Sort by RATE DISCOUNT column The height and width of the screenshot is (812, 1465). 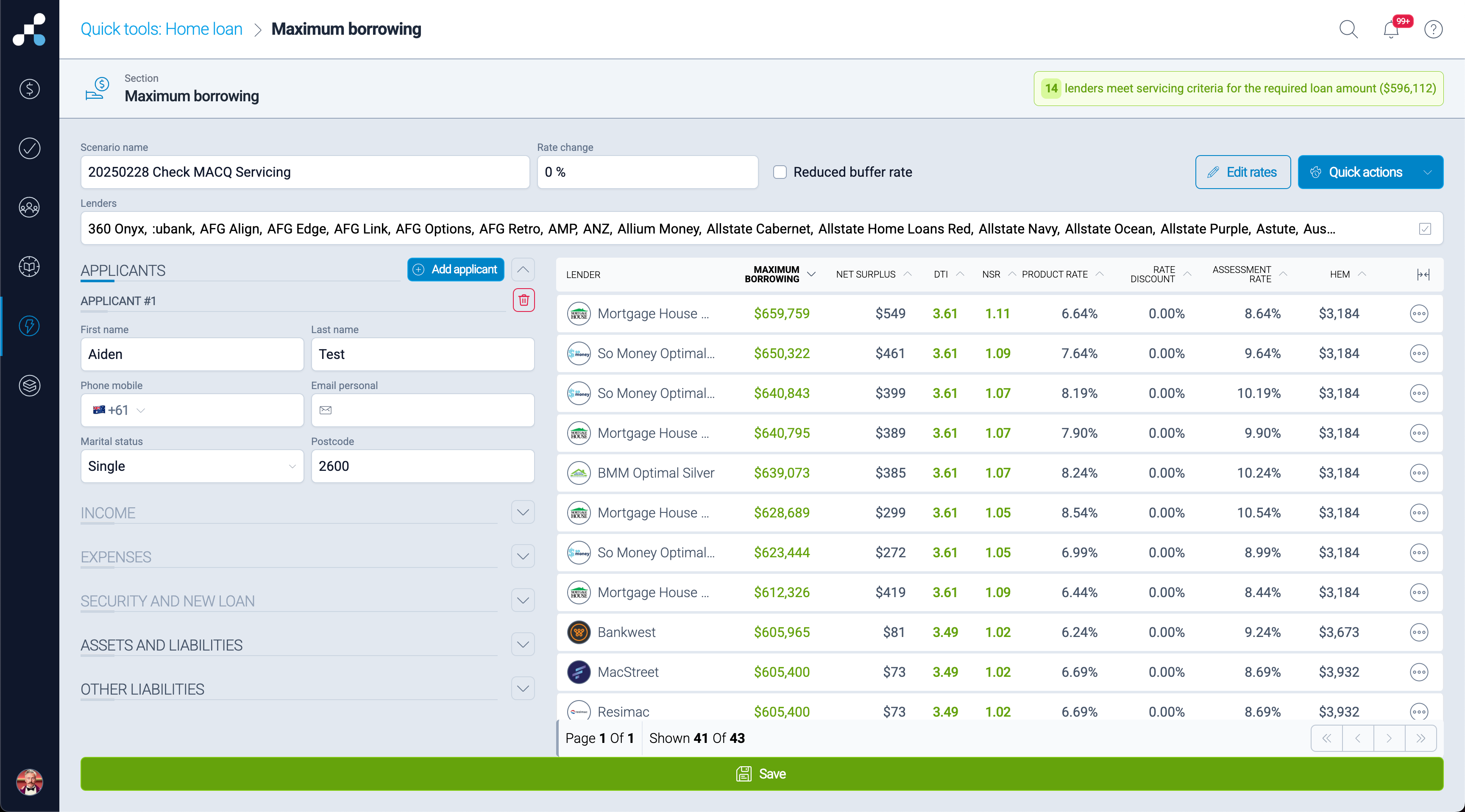pyautogui.click(x=1160, y=275)
